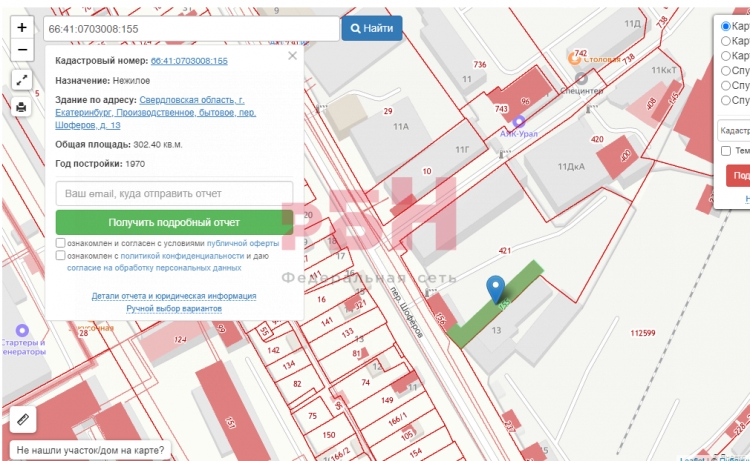Screen dimensions: 750x461
Task: Click the Спеццентр gray map marker
Action: [x=581, y=78]
